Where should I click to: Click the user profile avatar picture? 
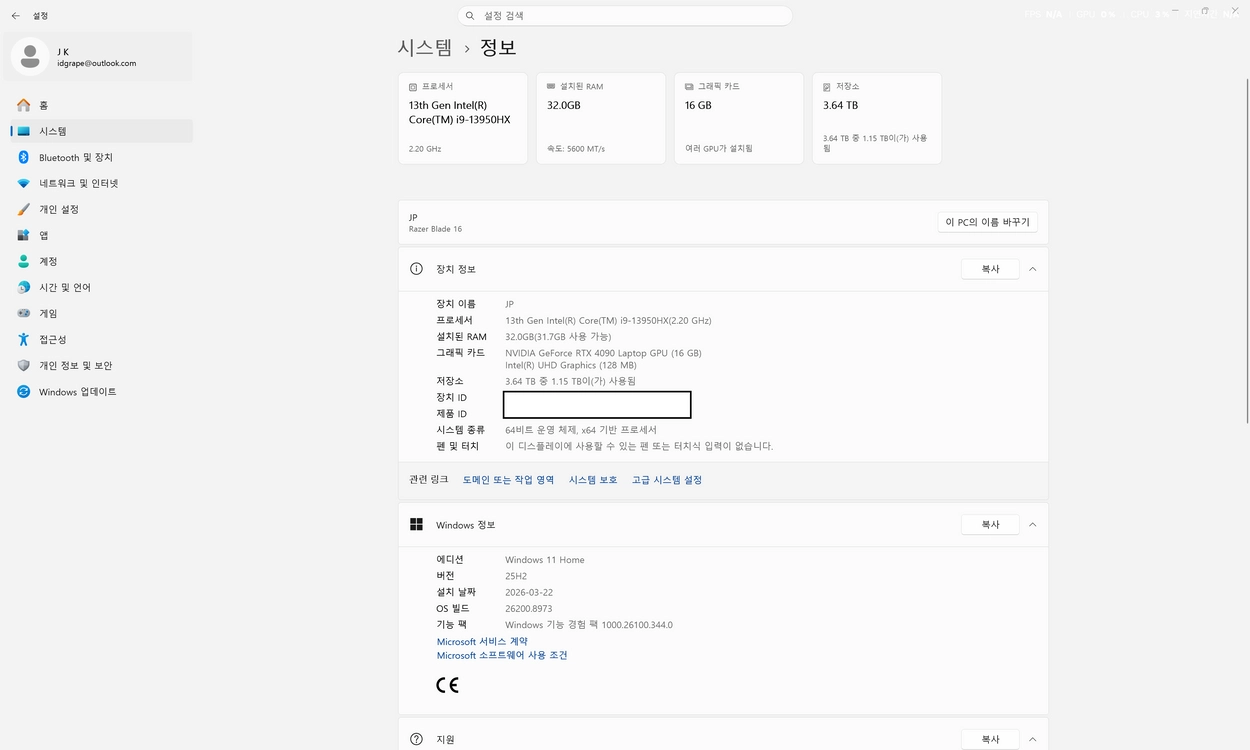30,57
